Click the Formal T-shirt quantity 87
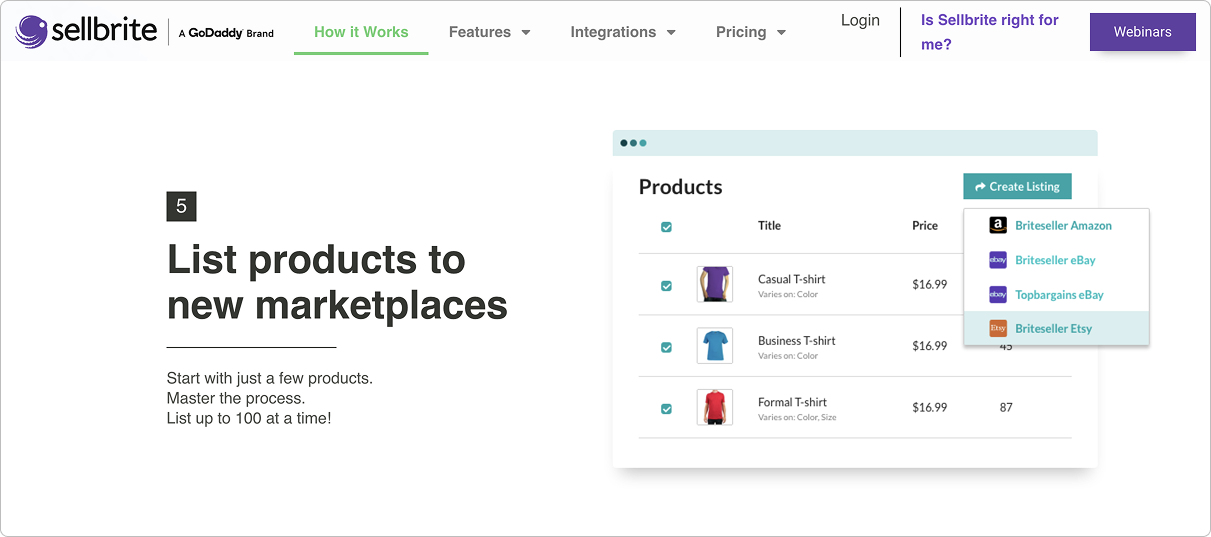Image resolution: width=1211 pixels, height=537 pixels. coord(1006,408)
